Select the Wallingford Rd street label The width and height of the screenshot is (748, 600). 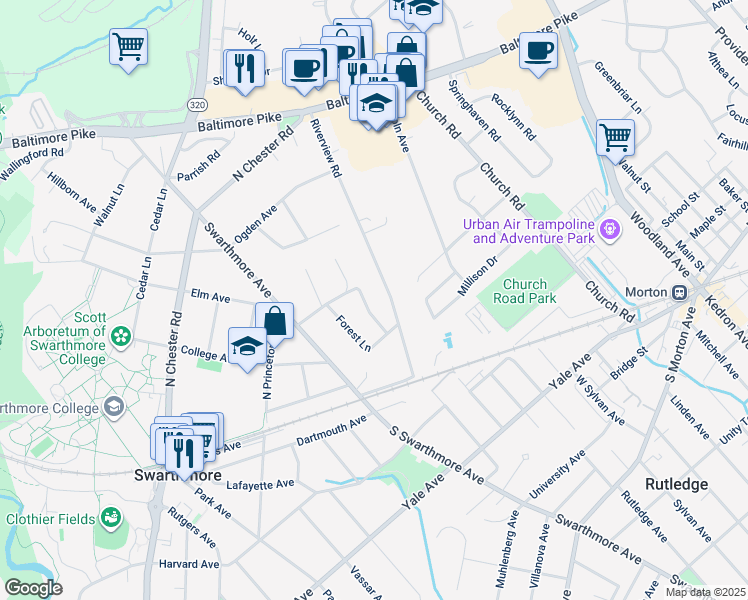coord(31,164)
